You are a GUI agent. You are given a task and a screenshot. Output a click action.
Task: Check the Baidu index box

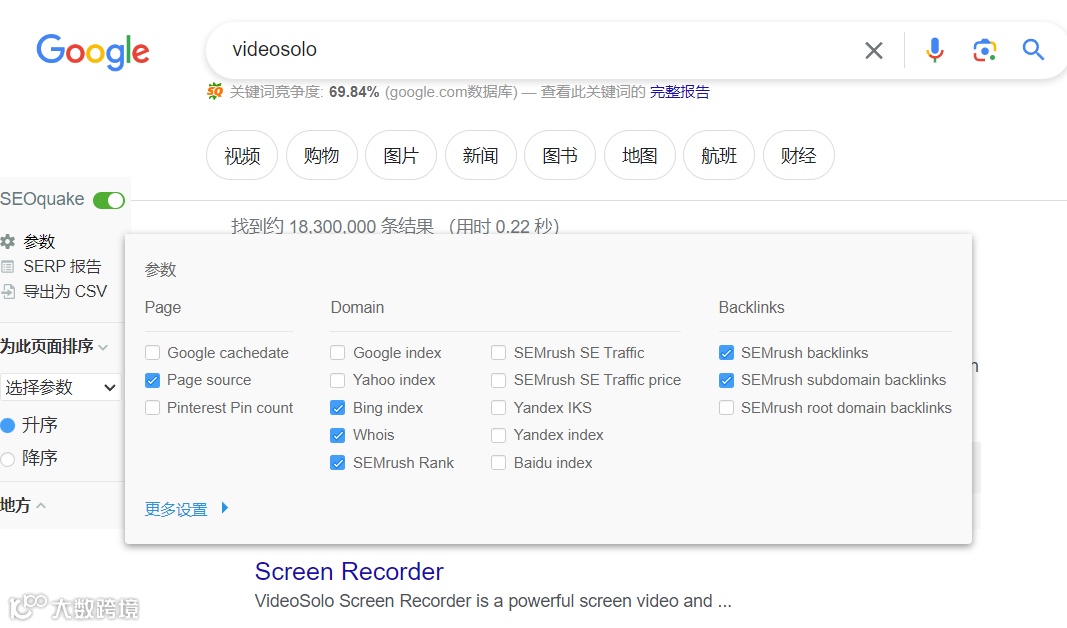[x=499, y=463]
